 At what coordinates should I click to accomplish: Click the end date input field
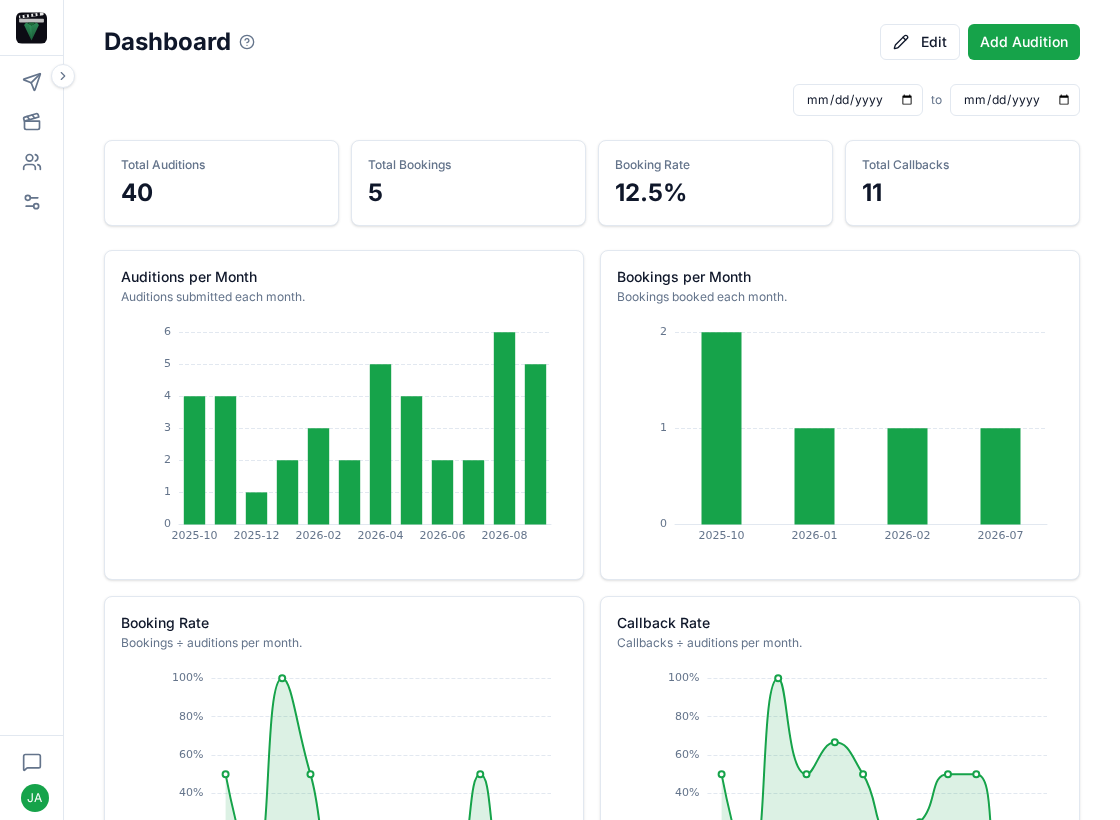pos(1014,100)
